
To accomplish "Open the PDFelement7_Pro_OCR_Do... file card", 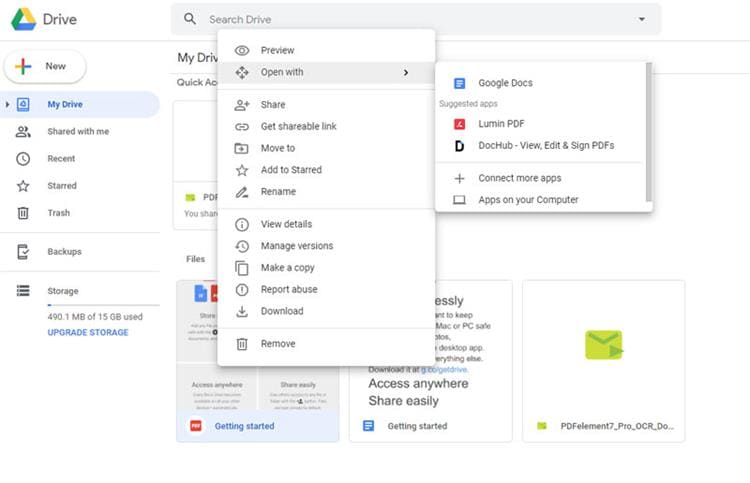I will click(x=604, y=361).
